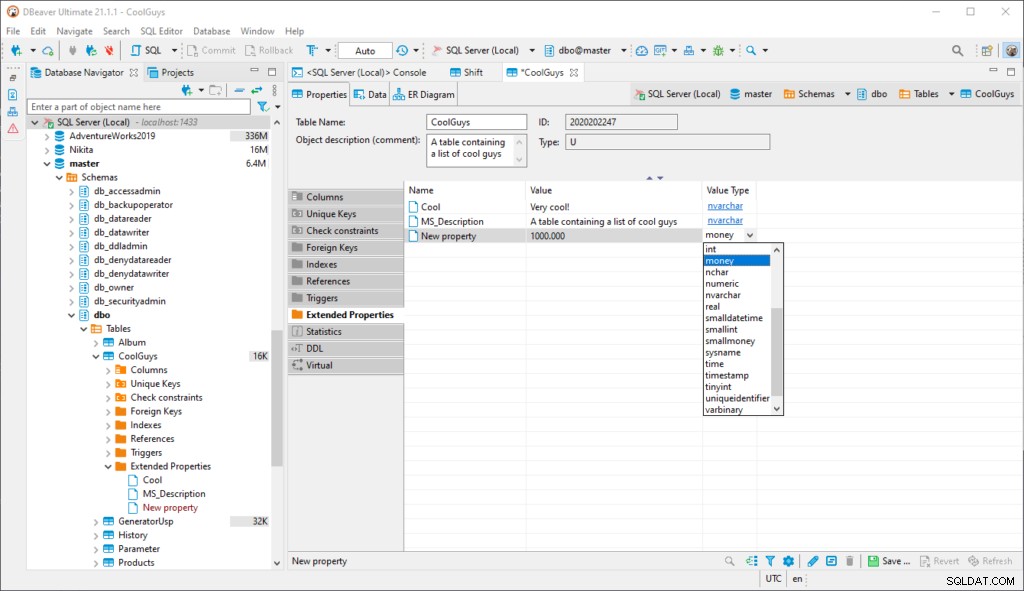Screen dimensions: 1024x591
Task: Open the Statistics section in the sidebar
Action: (x=346, y=332)
